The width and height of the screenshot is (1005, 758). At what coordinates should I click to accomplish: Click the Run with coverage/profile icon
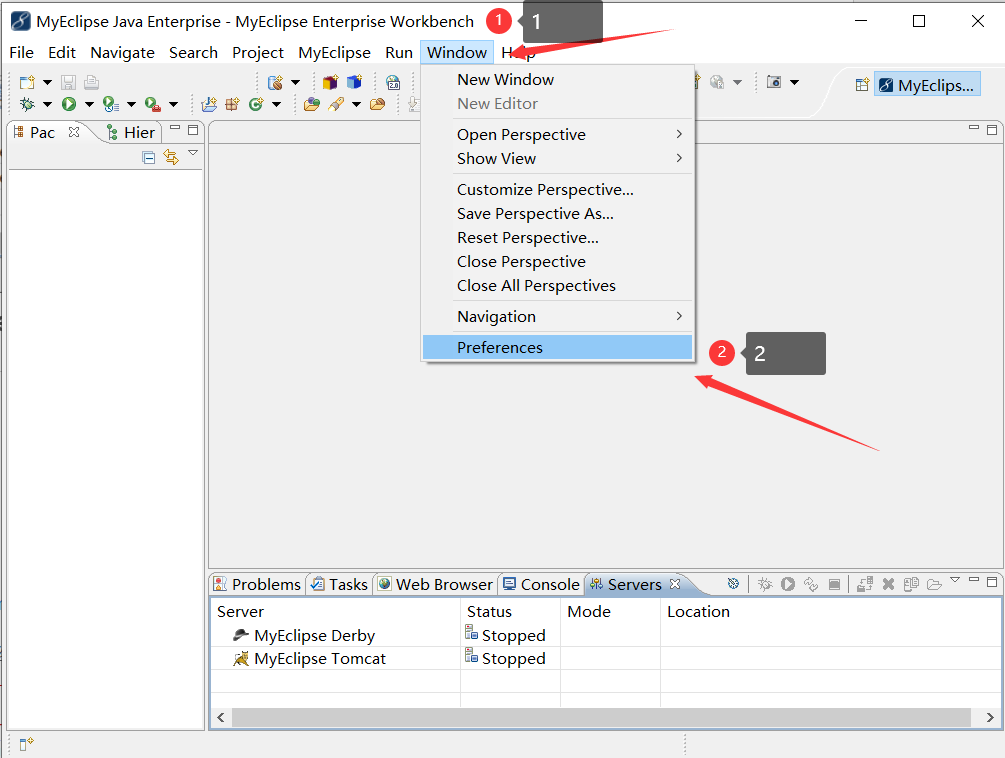click(111, 104)
